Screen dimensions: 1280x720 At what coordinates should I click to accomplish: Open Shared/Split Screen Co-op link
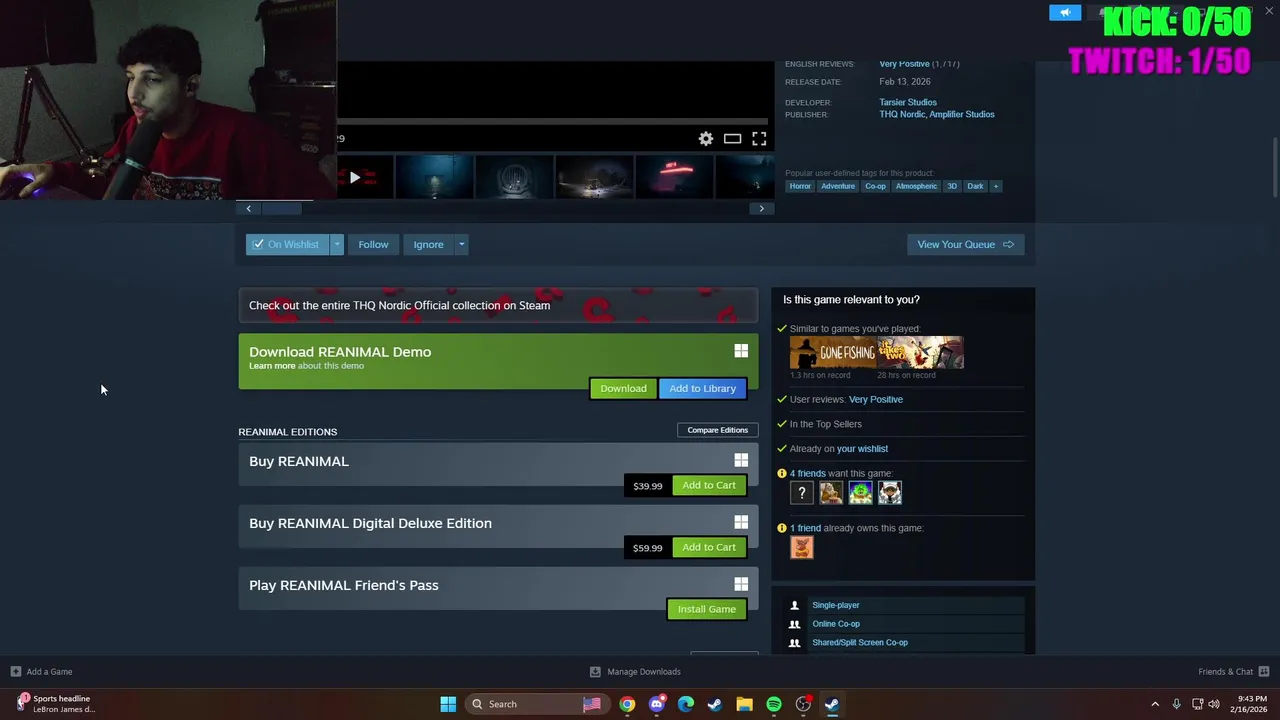[x=860, y=643]
